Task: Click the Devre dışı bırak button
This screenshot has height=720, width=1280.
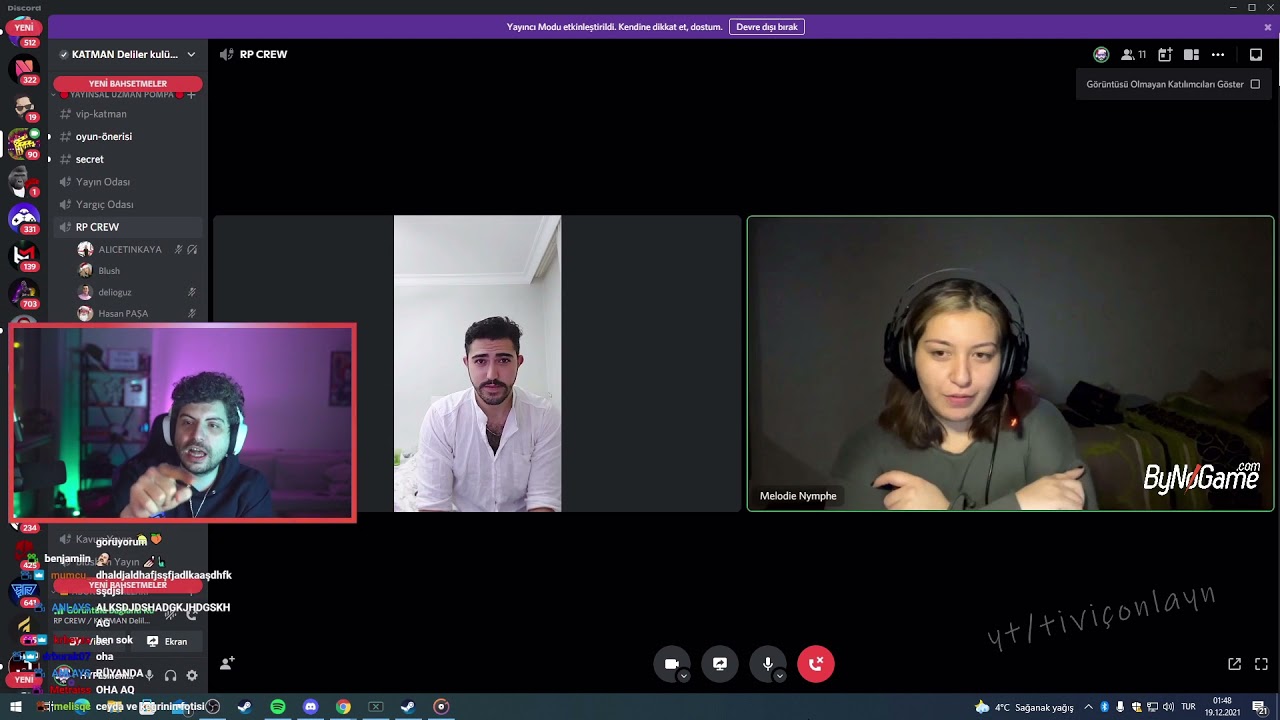Action: coord(766,27)
